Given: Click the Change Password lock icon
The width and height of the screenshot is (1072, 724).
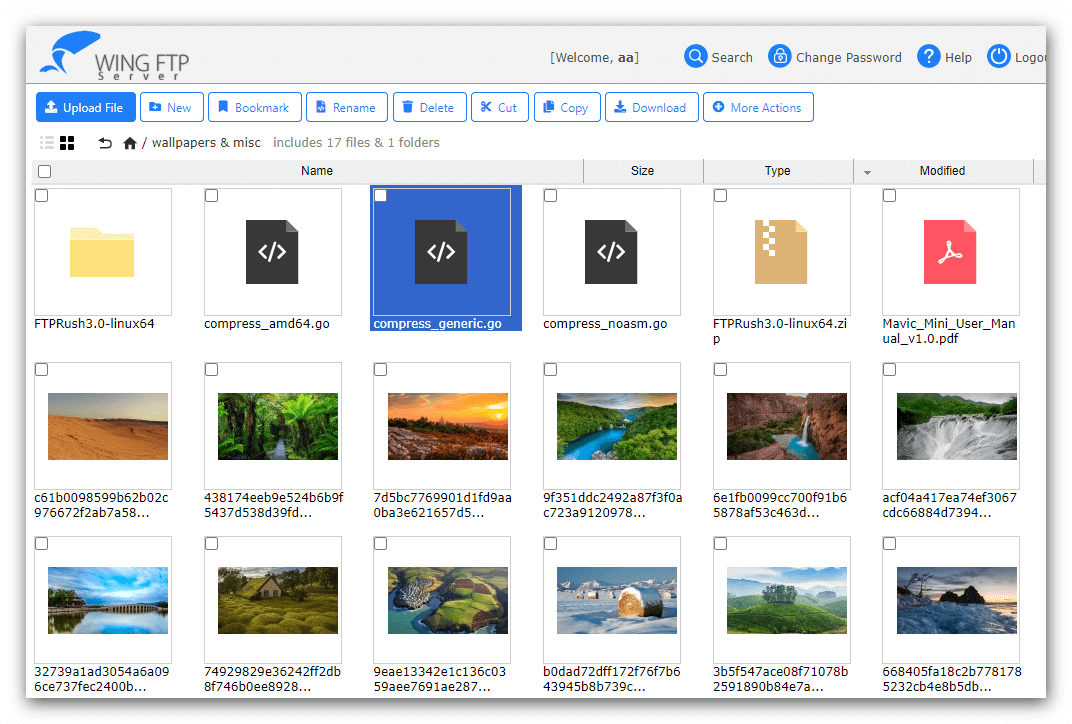Looking at the screenshot, I should click(779, 56).
